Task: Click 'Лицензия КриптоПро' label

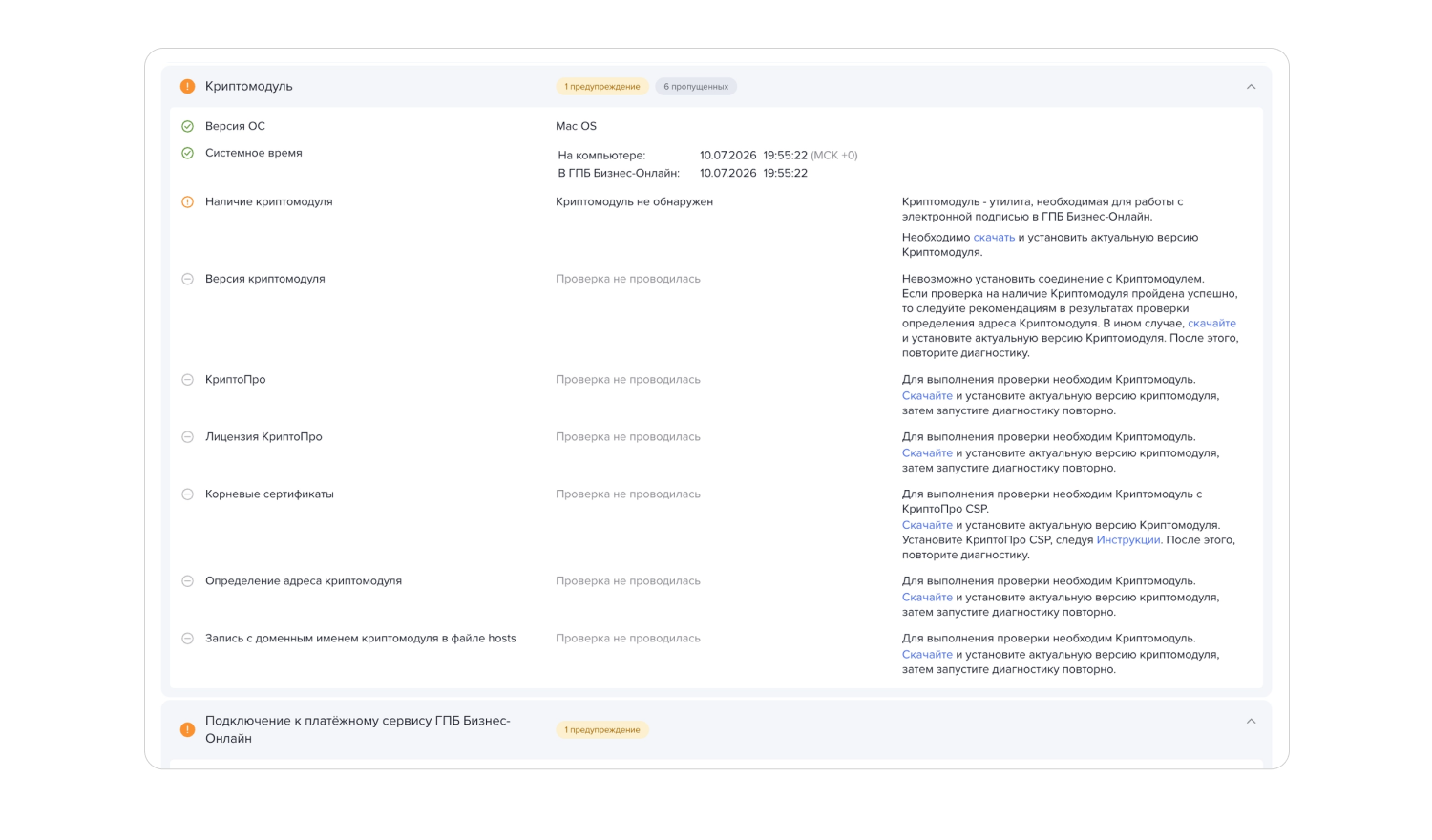Action: tap(263, 437)
